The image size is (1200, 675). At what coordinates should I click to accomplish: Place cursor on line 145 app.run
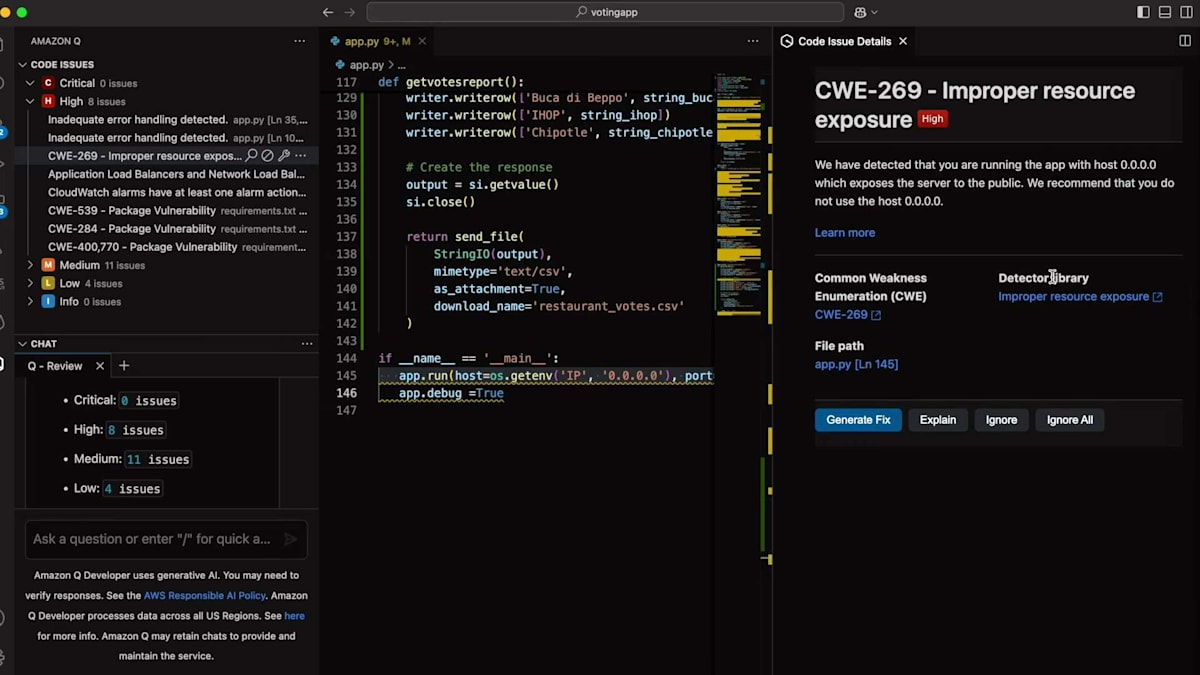[545, 376]
